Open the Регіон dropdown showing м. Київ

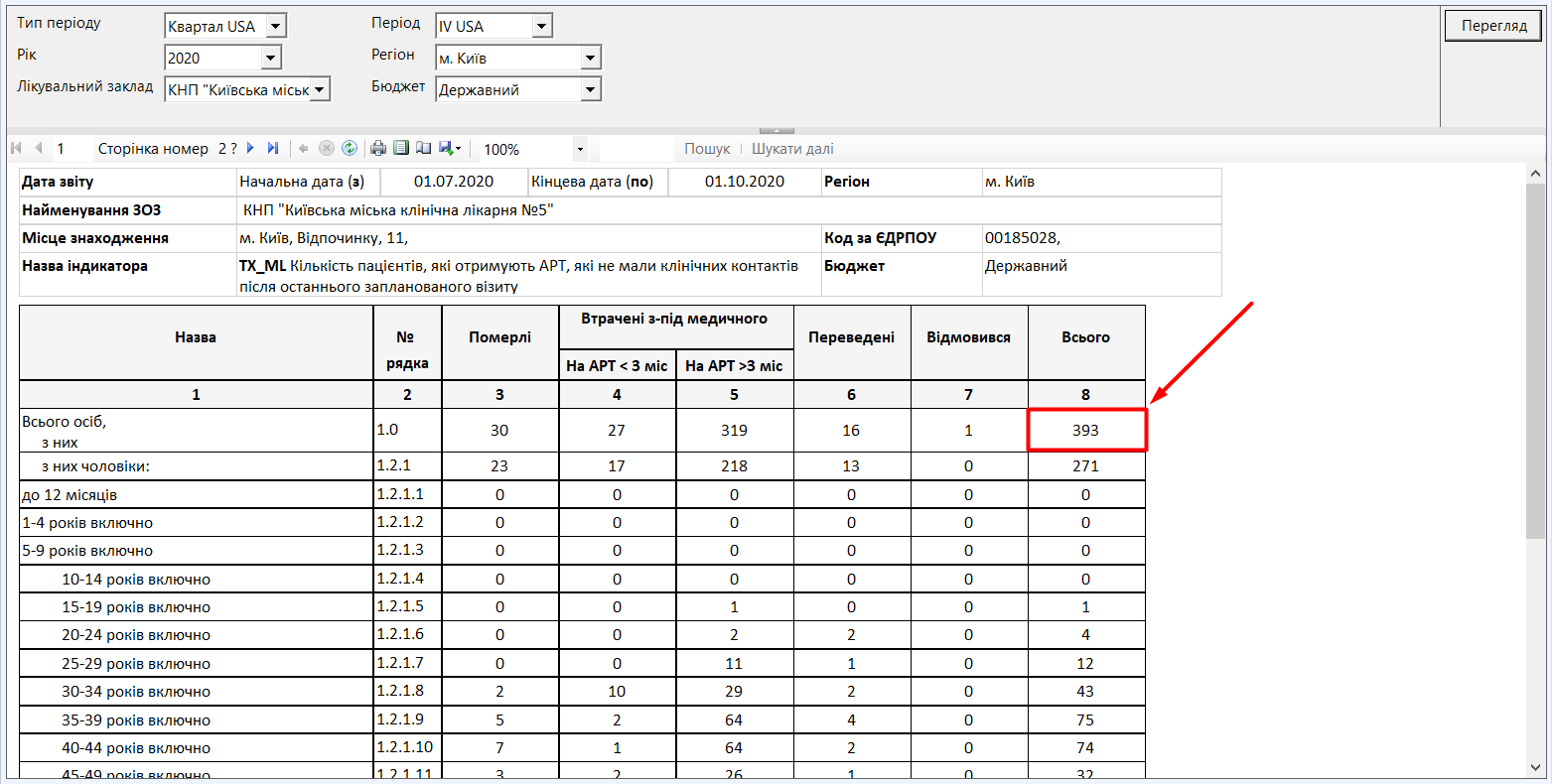click(x=590, y=58)
